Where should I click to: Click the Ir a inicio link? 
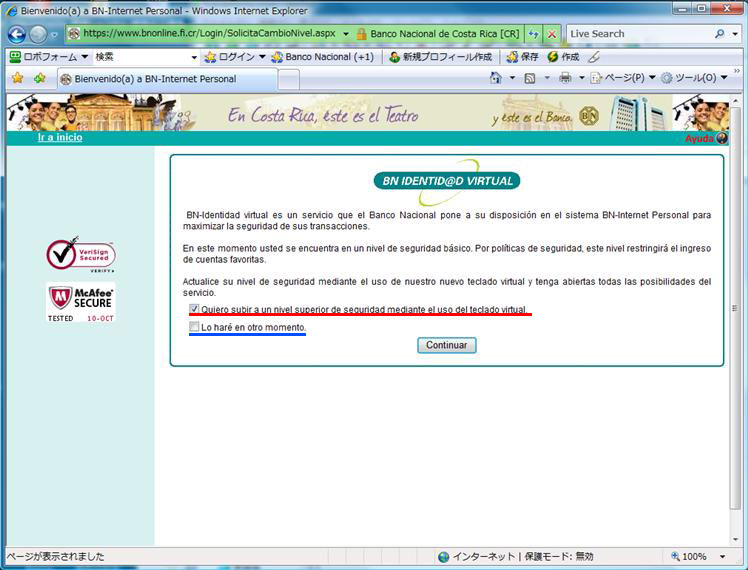pos(60,137)
